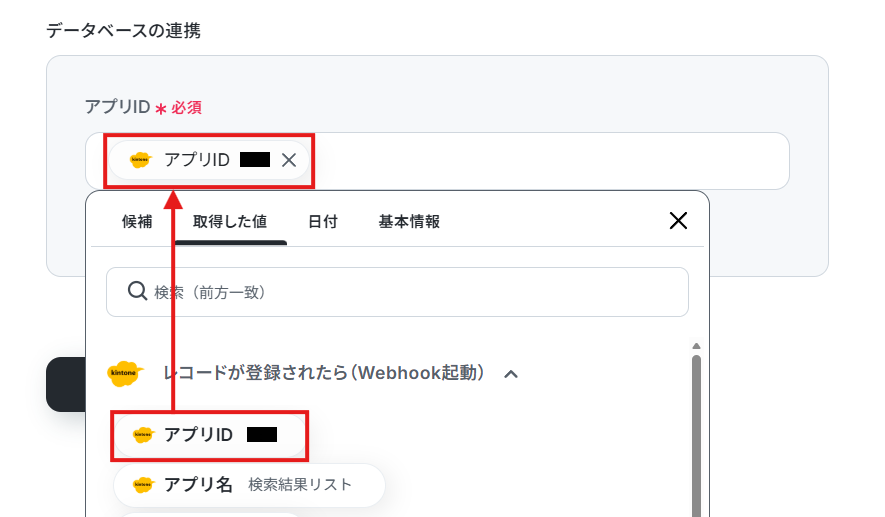885x517 pixels.
Task: Click kintone icon in selected アプリID chip
Action: (x=141, y=160)
